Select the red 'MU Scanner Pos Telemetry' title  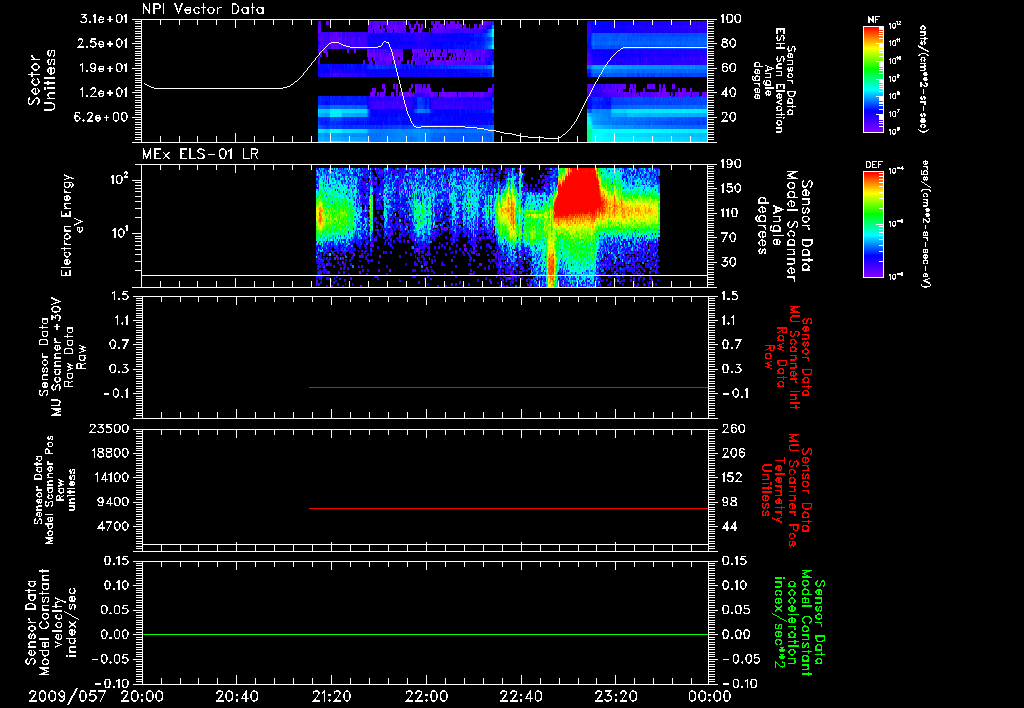tap(786, 490)
